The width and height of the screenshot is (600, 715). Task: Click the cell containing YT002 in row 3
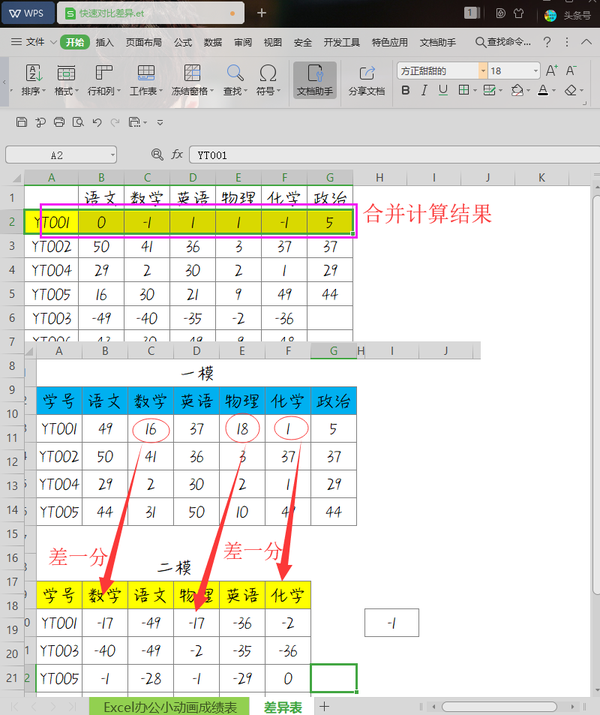(52, 247)
